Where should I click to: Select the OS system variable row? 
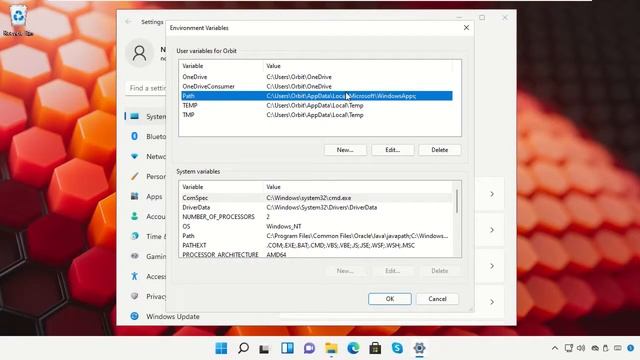coord(316,226)
